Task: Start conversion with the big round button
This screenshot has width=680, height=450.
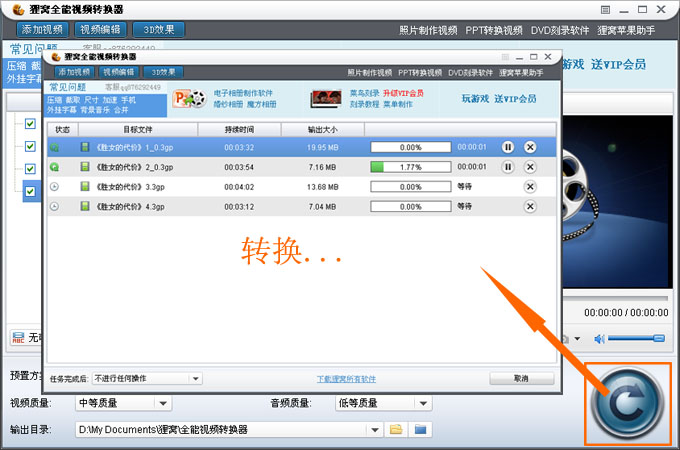Action: 627,403
